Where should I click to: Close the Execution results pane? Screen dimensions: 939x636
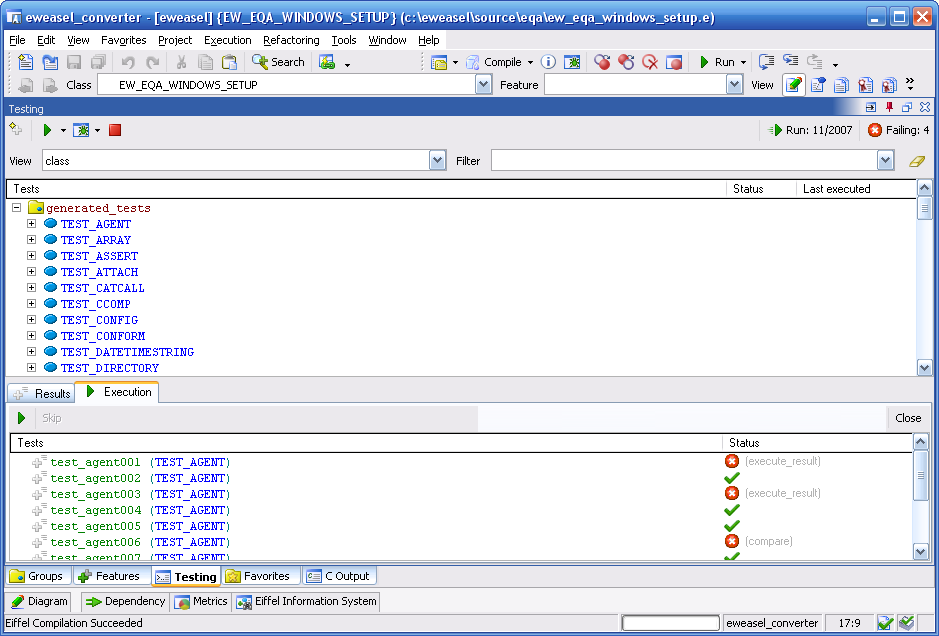(x=908, y=418)
